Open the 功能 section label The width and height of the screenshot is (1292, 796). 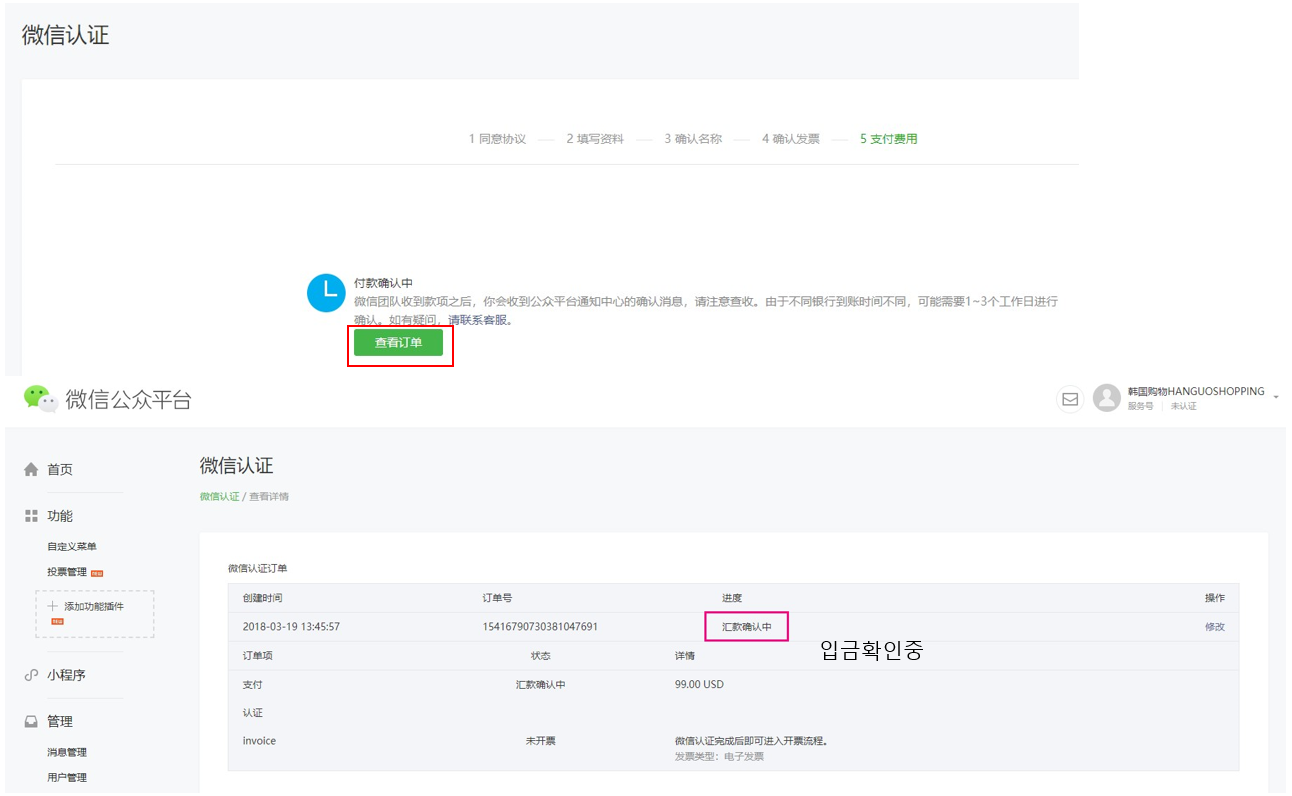click(x=60, y=516)
